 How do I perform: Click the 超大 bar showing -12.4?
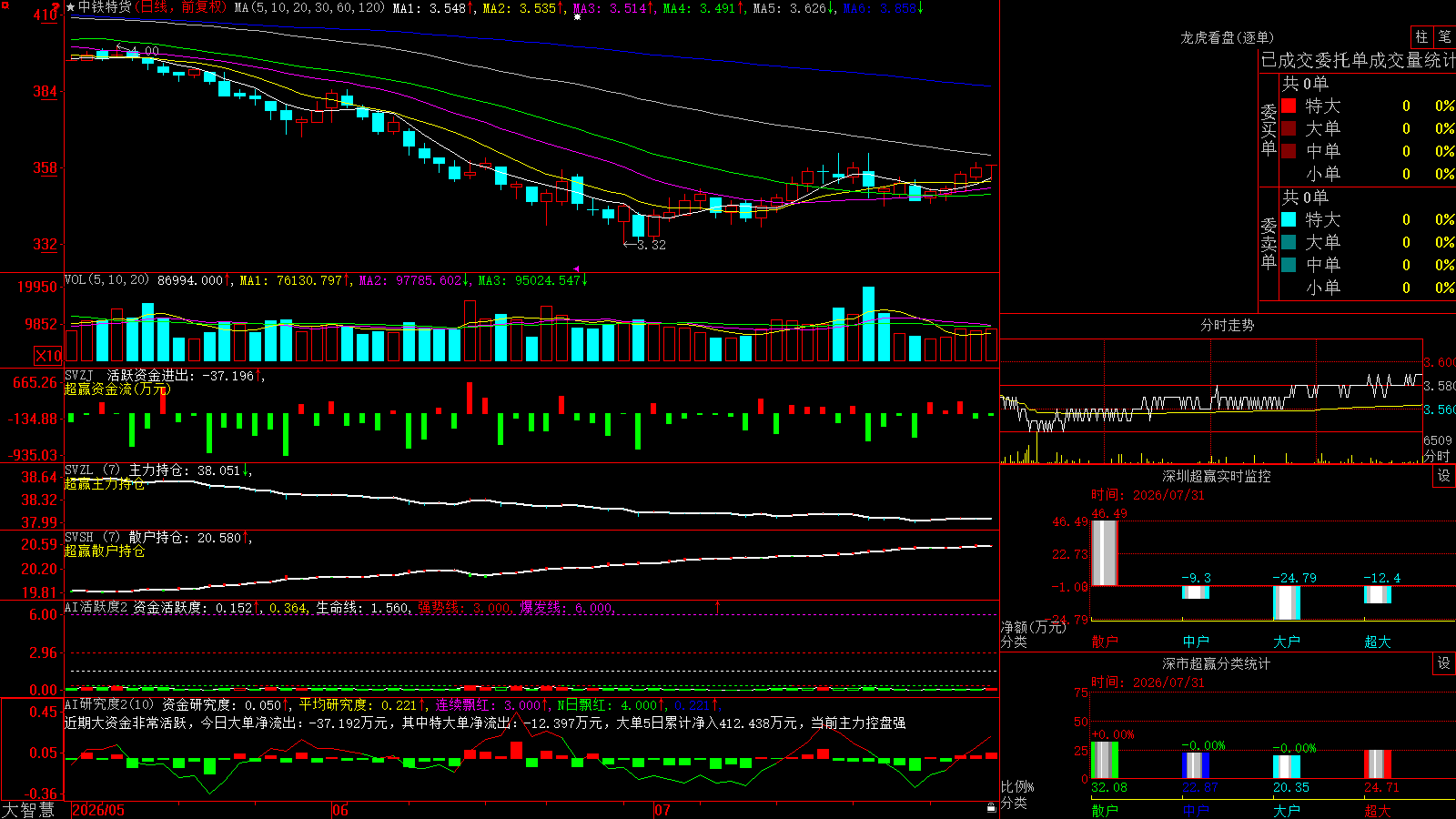1378,594
